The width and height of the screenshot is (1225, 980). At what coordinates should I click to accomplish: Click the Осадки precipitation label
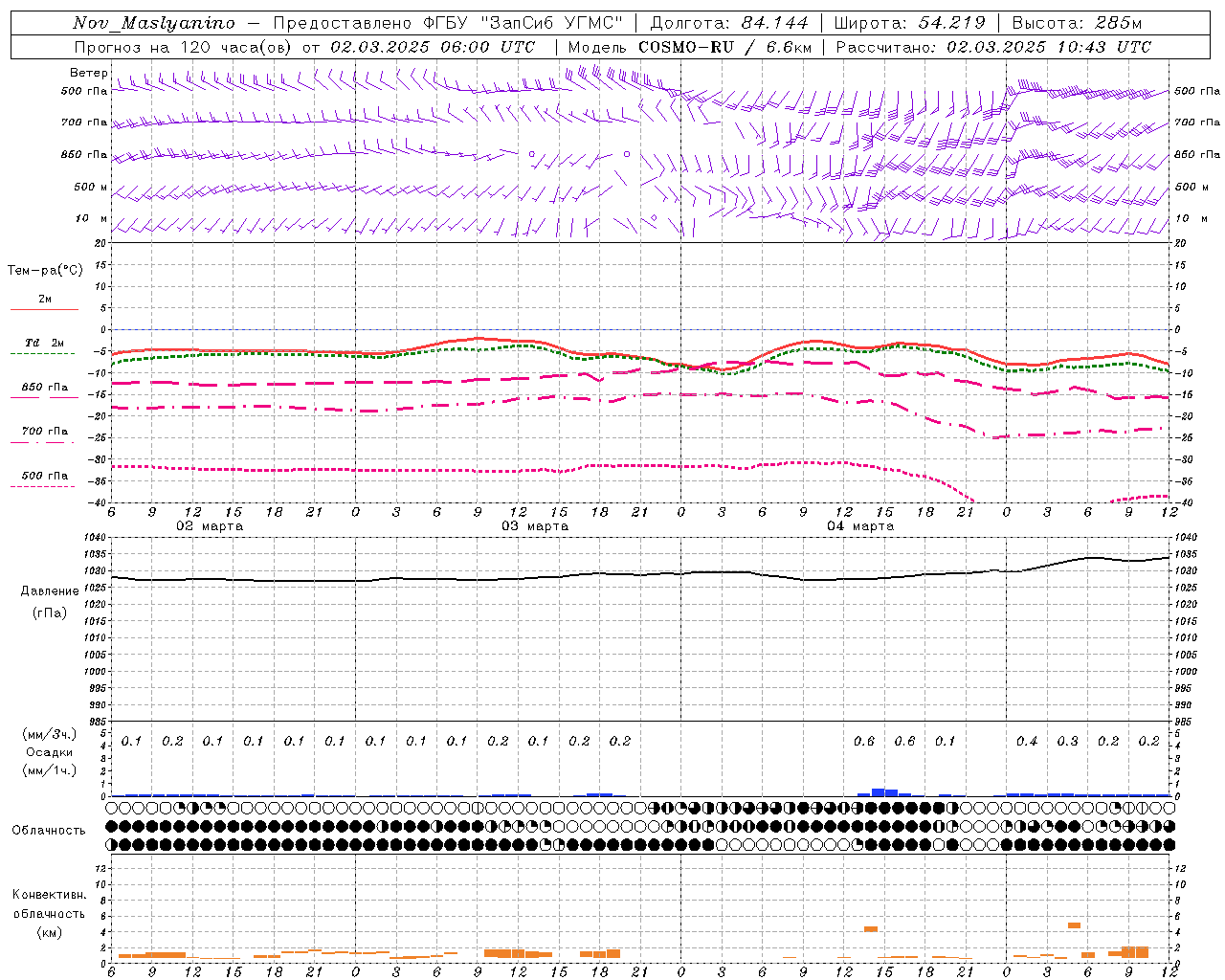pos(50,752)
